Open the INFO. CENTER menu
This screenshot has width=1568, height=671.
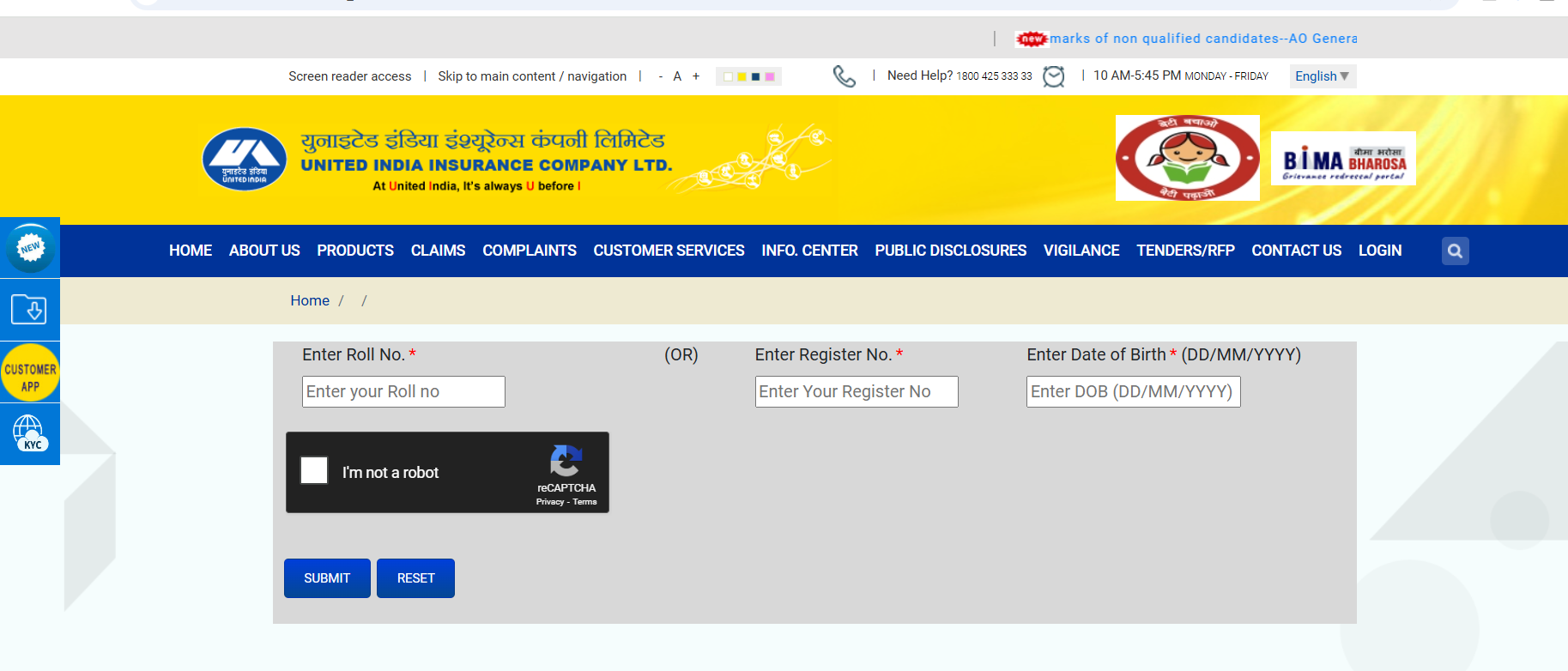click(809, 251)
